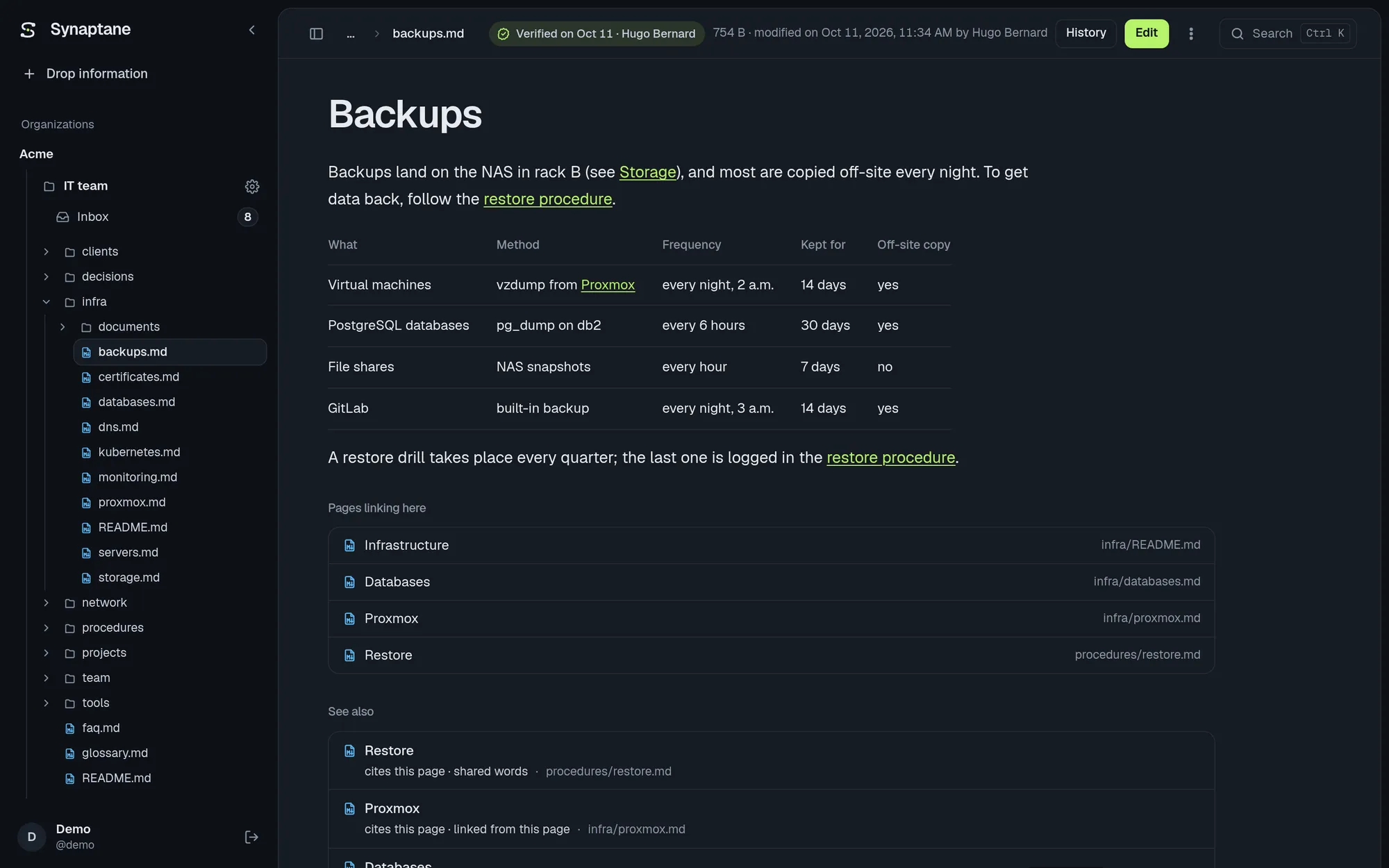This screenshot has width=1389, height=868.
Task: Click the clients folder icon
Action: [x=69, y=251]
